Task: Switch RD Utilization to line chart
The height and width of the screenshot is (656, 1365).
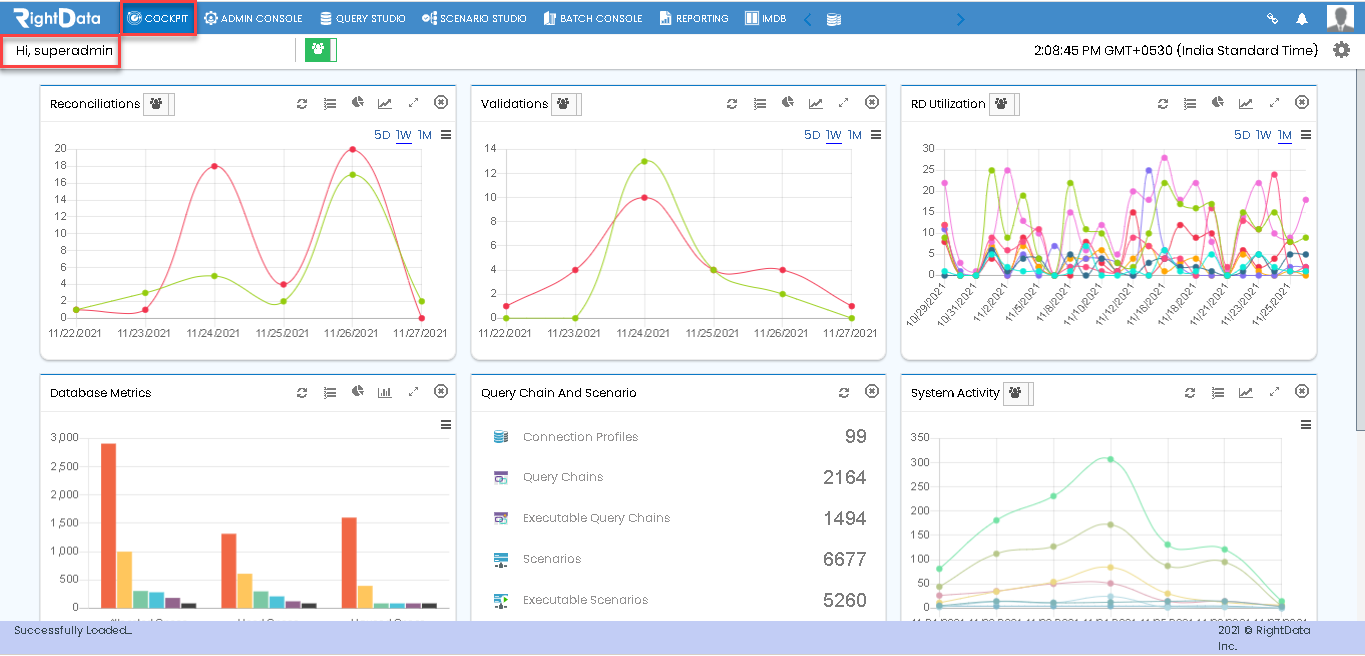Action: (x=1246, y=103)
